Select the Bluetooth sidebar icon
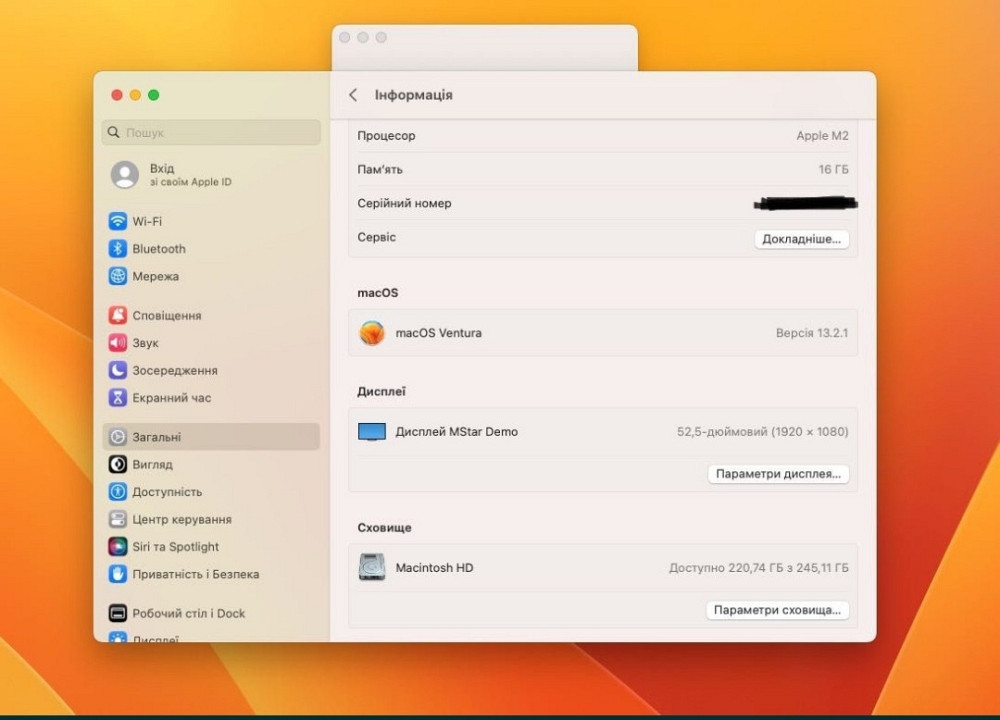The width and height of the screenshot is (1000, 720). [118, 249]
